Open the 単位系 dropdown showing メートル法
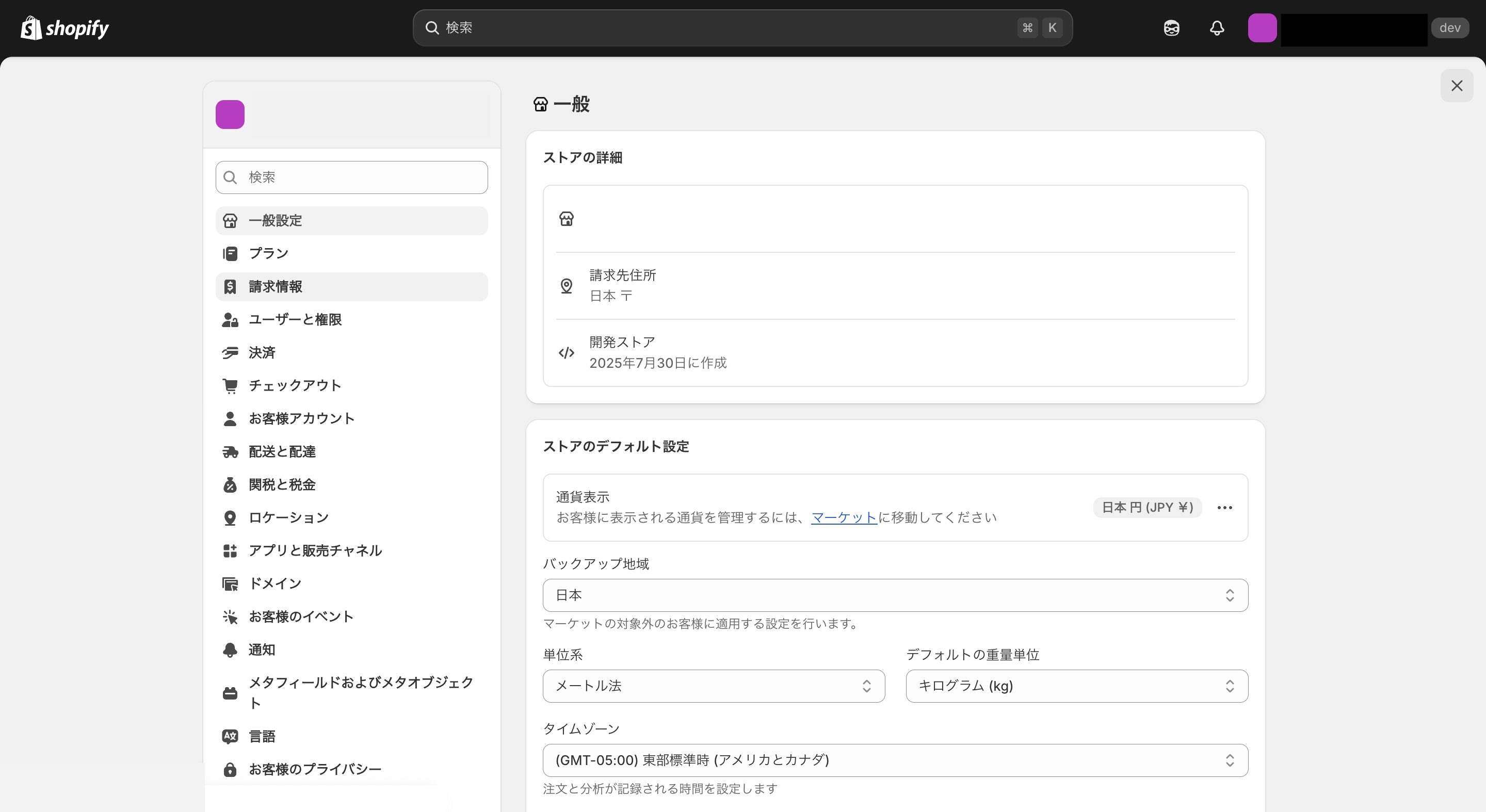 714,686
